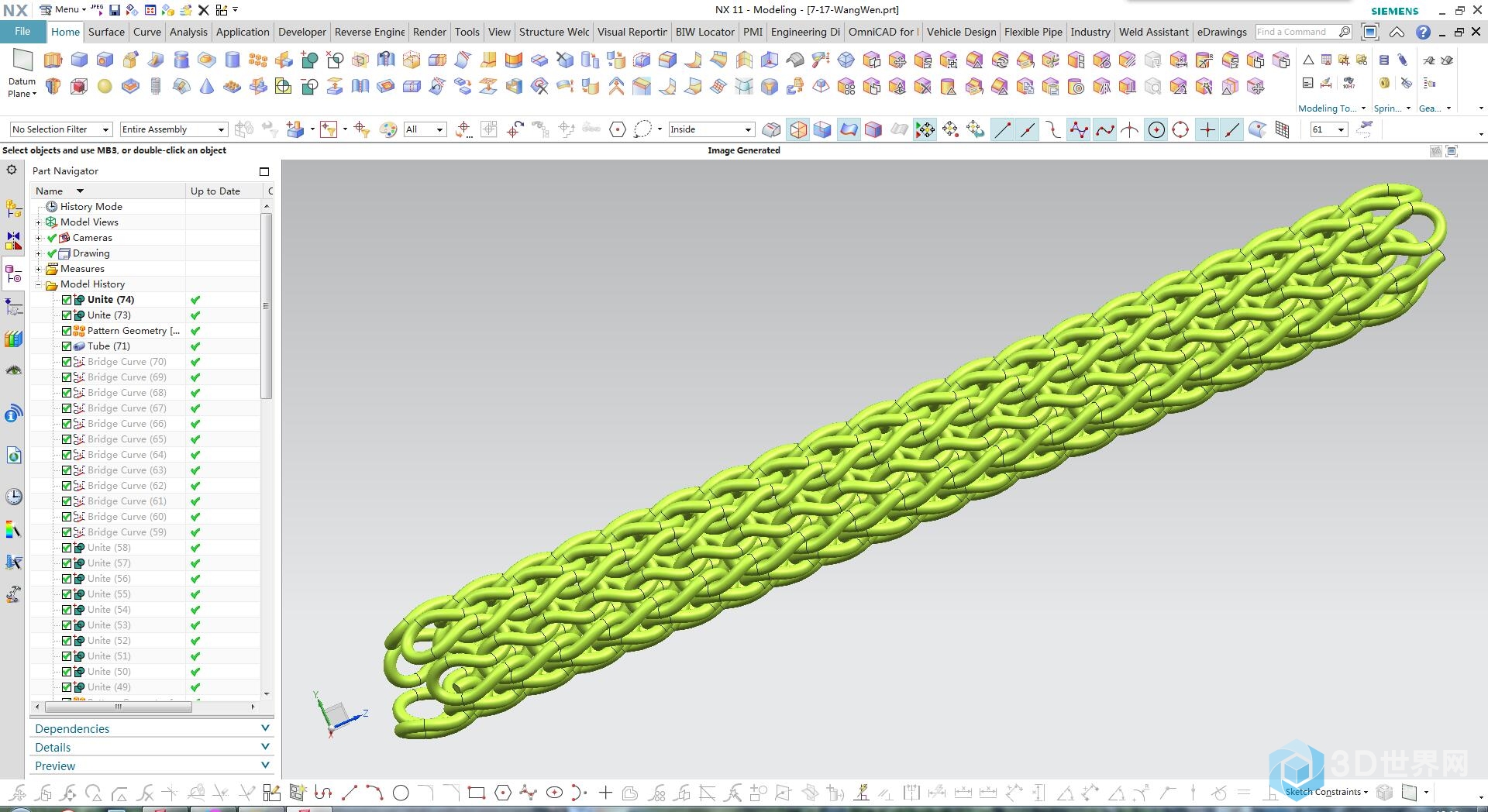Select the Measures tree item
Image resolution: width=1488 pixels, height=812 pixels.
click(x=82, y=269)
